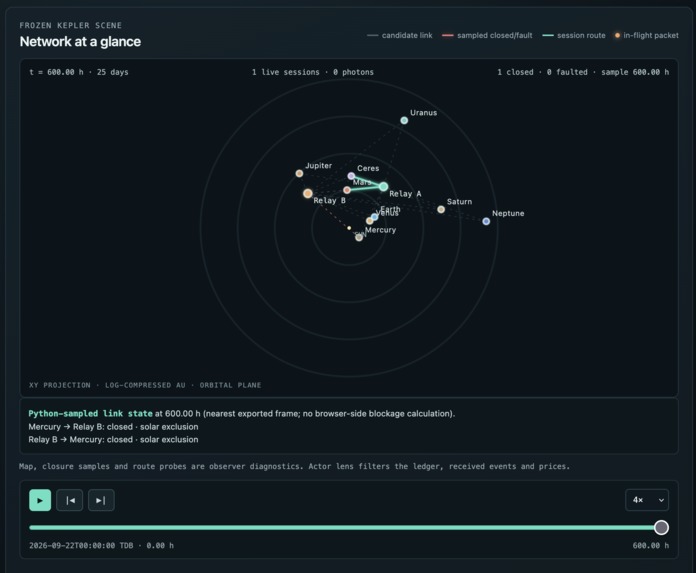Image resolution: width=696 pixels, height=573 pixels.
Task: Select the Jupiter node
Action: [x=299, y=173]
